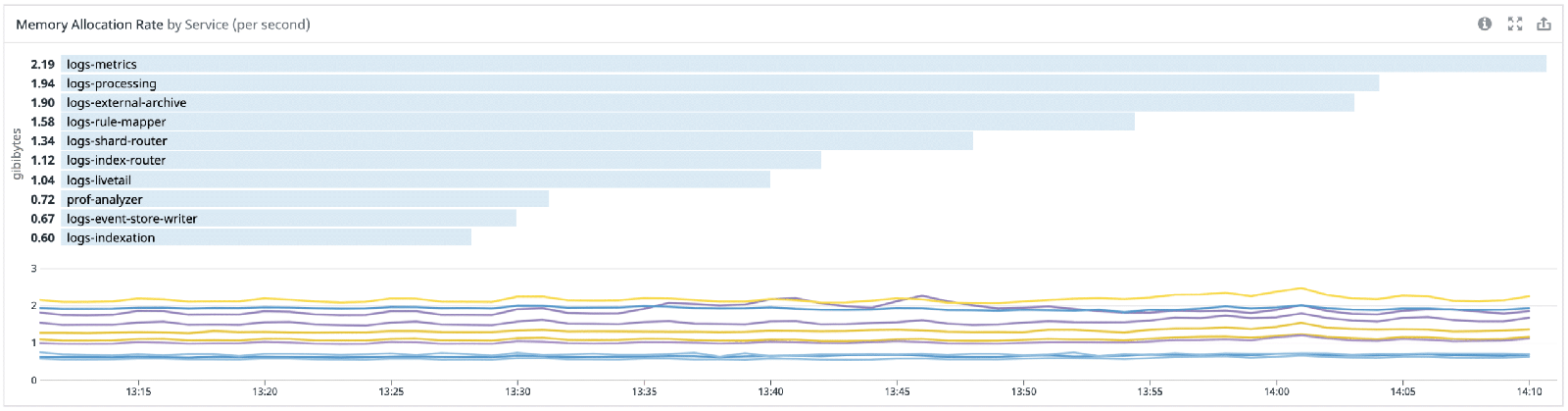Screen dimensions: 1568x411
Task: Click the share export icon
Action: coord(1543,24)
